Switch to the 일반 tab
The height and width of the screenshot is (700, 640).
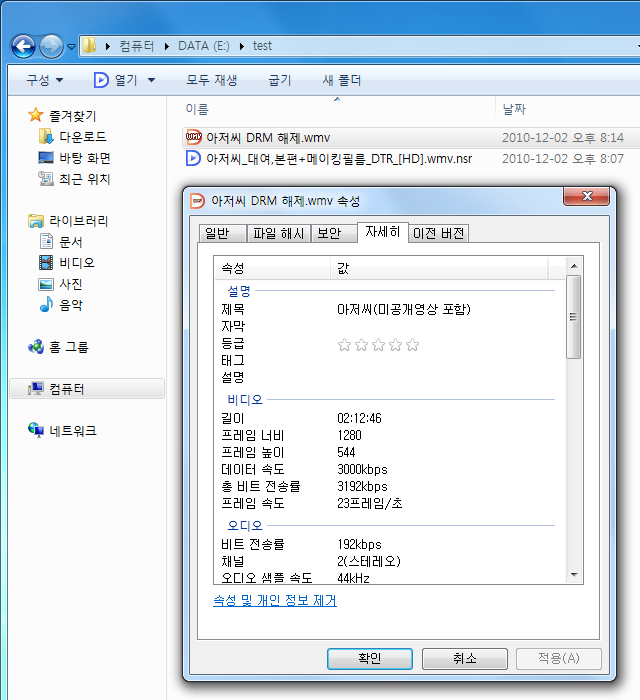pyautogui.click(x=222, y=233)
